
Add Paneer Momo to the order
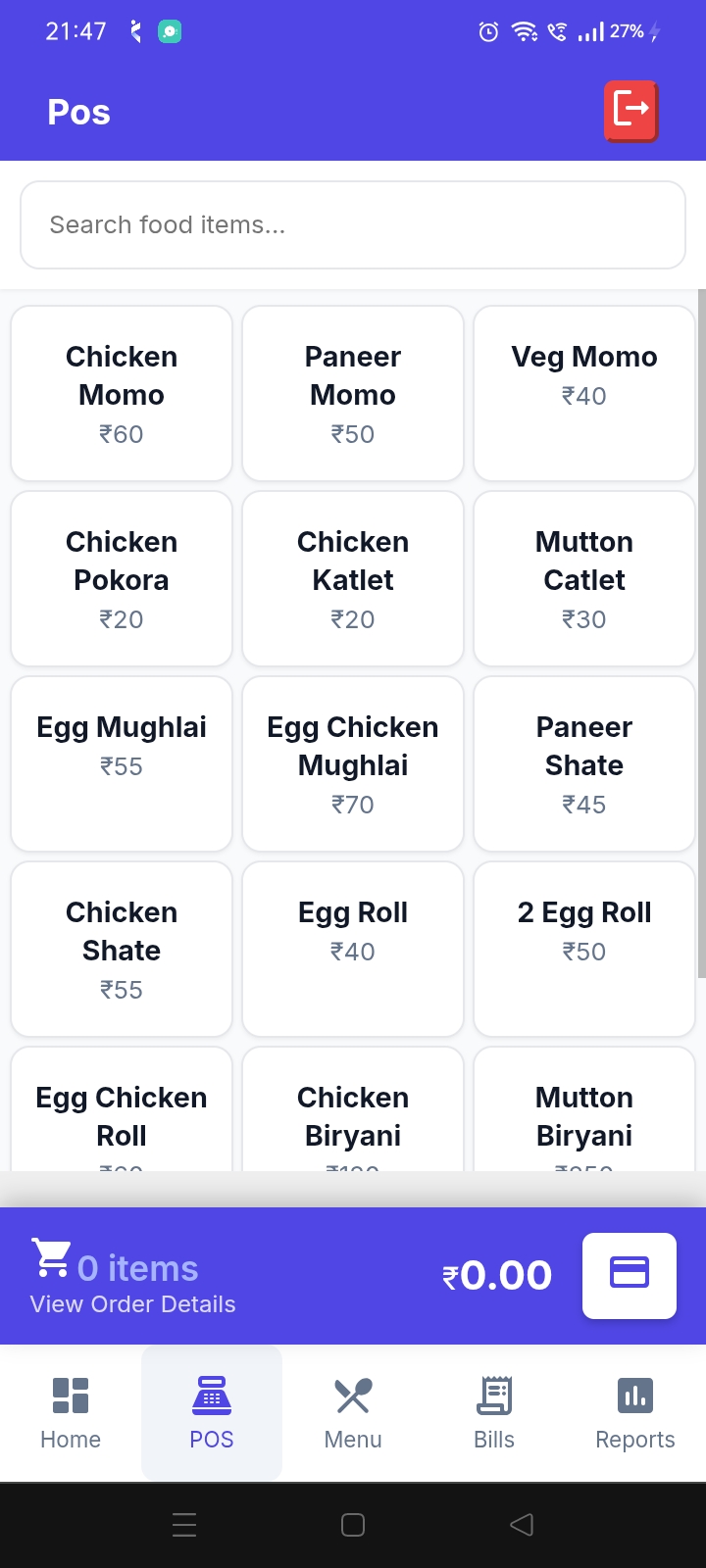[x=353, y=393]
